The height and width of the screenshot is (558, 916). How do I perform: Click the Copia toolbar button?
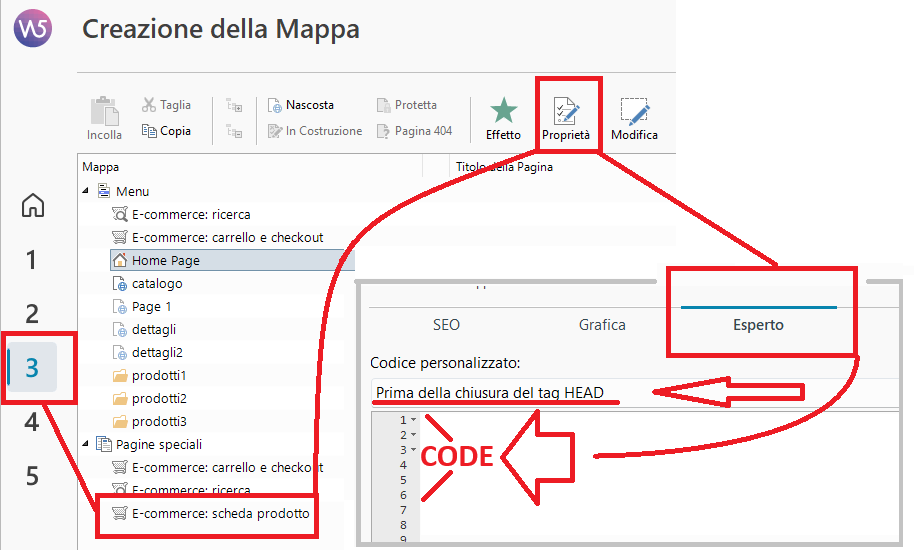pos(166,131)
